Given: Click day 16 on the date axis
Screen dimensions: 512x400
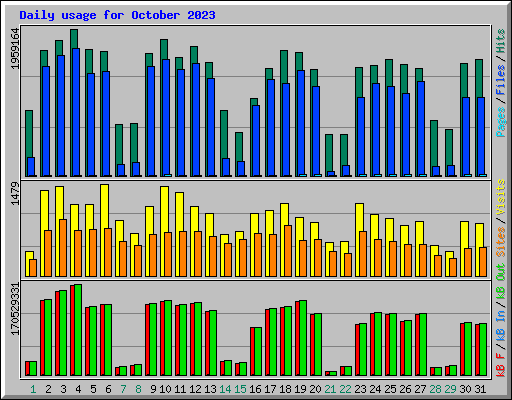Looking at the screenshot, I should [x=255, y=389].
